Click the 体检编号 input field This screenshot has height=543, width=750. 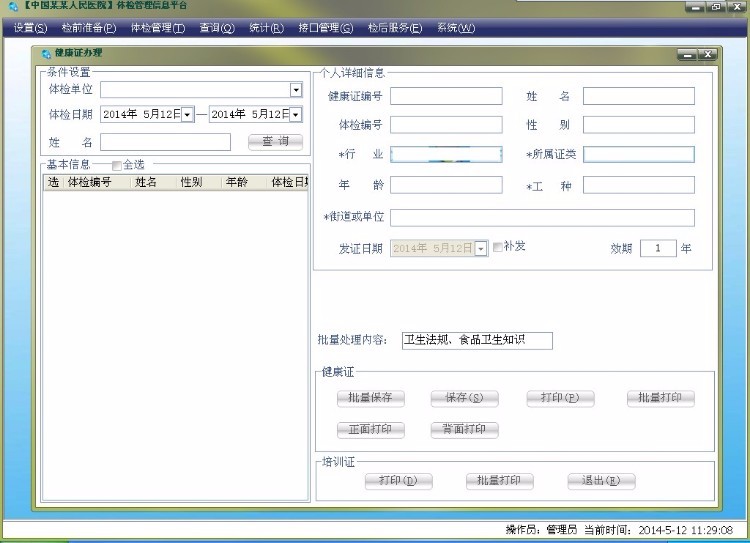tap(446, 125)
